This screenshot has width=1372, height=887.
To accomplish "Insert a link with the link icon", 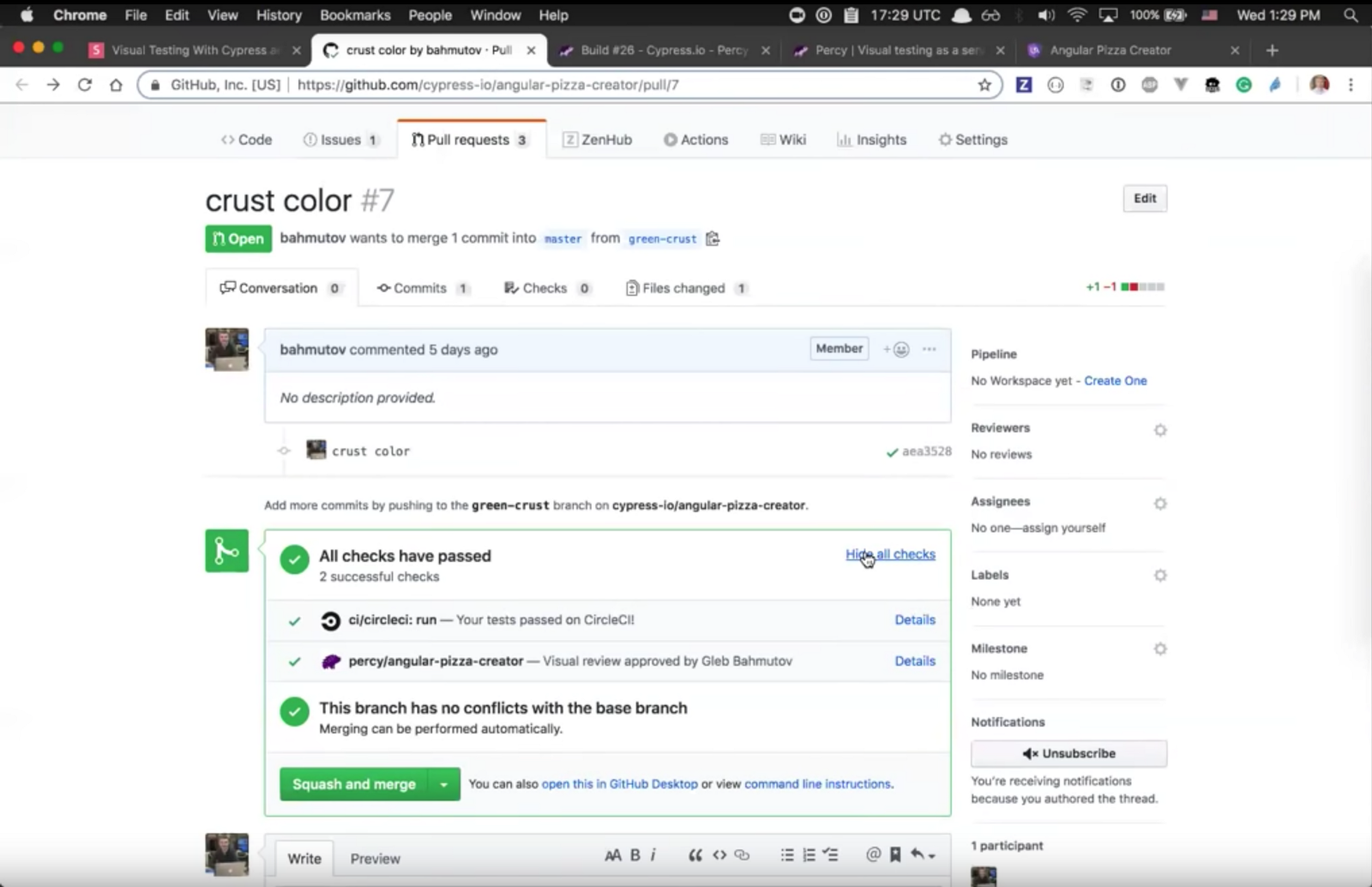I will 743,855.
